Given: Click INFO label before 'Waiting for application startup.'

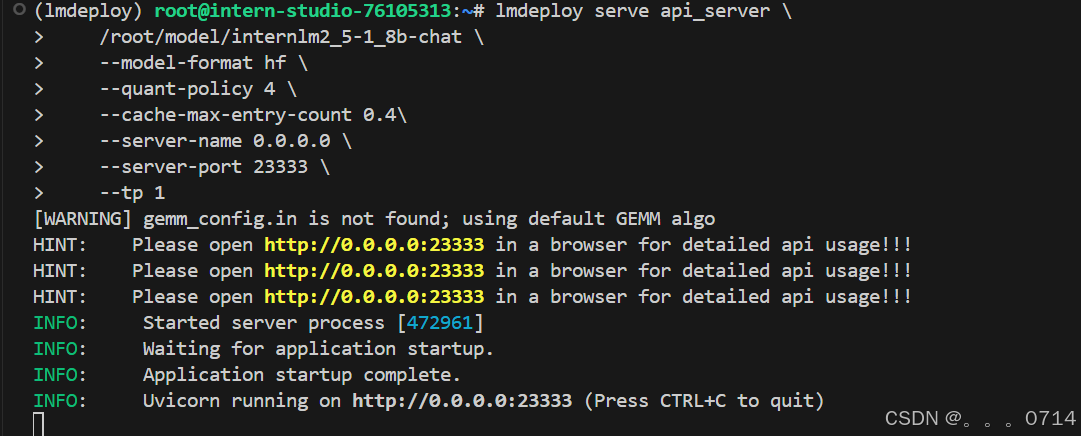Looking at the screenshot, I should (x=55, y=348).
